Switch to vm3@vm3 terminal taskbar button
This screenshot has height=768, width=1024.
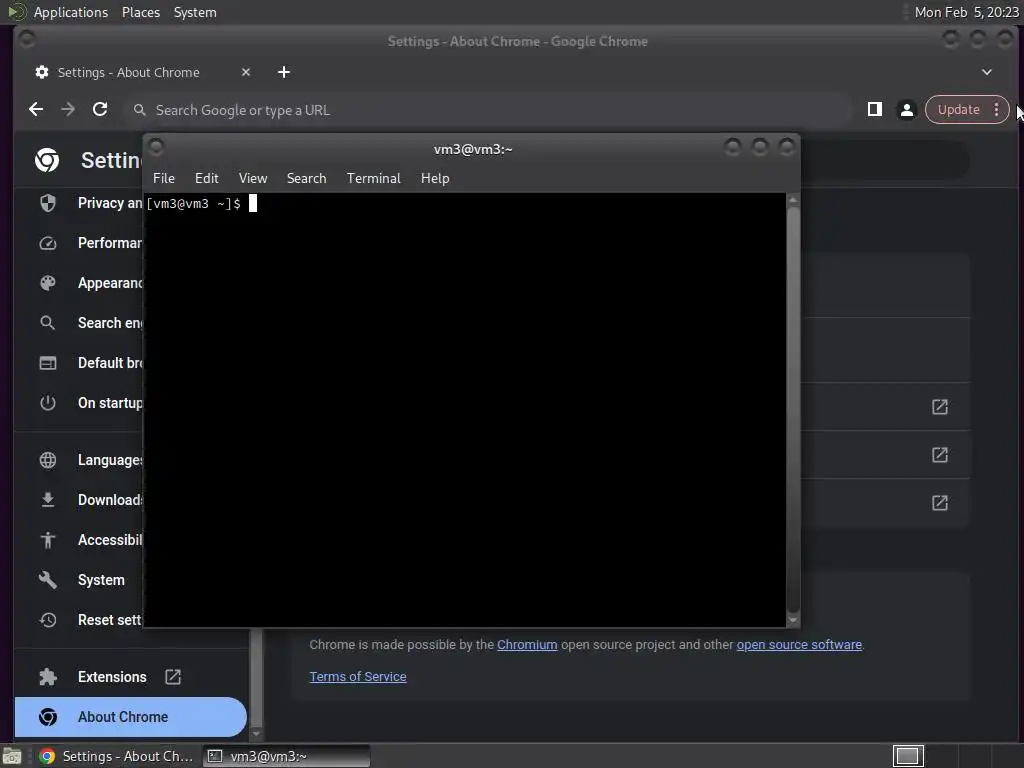(x=286, y=756)
